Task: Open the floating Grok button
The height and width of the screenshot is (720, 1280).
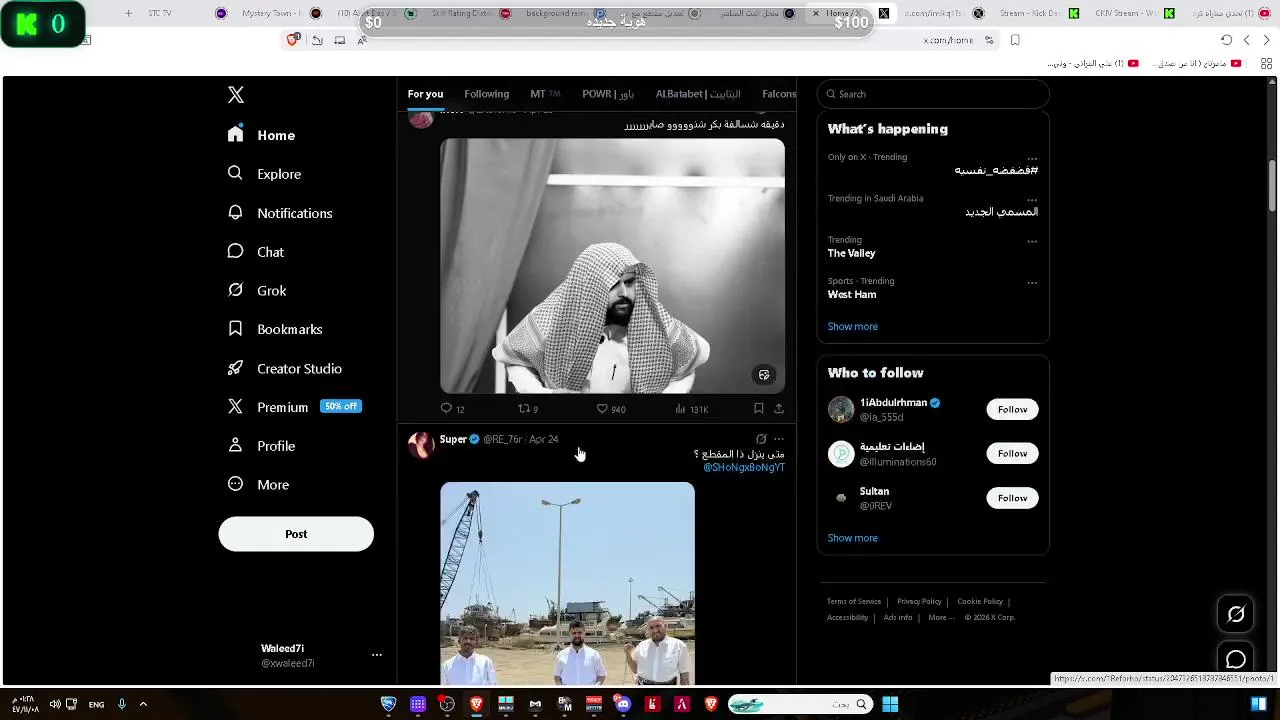Action: [1236, 614]
